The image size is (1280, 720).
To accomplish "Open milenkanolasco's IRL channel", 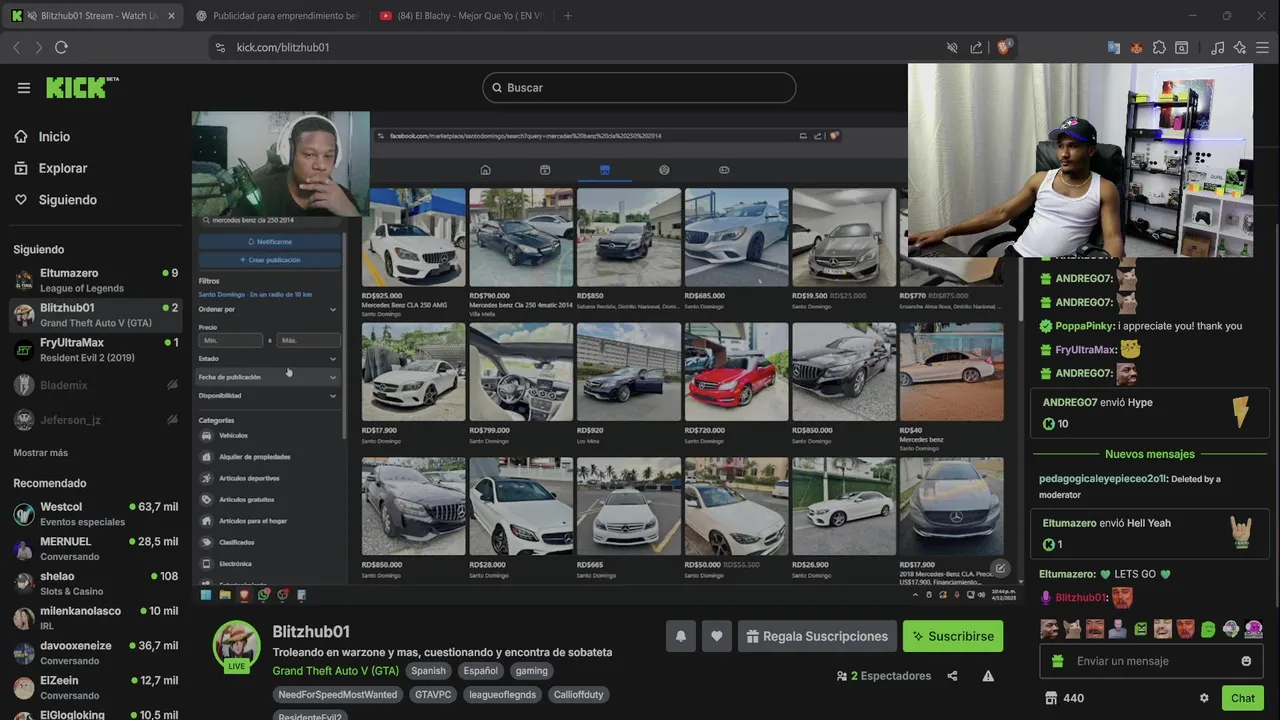I will tap(95, 618).
